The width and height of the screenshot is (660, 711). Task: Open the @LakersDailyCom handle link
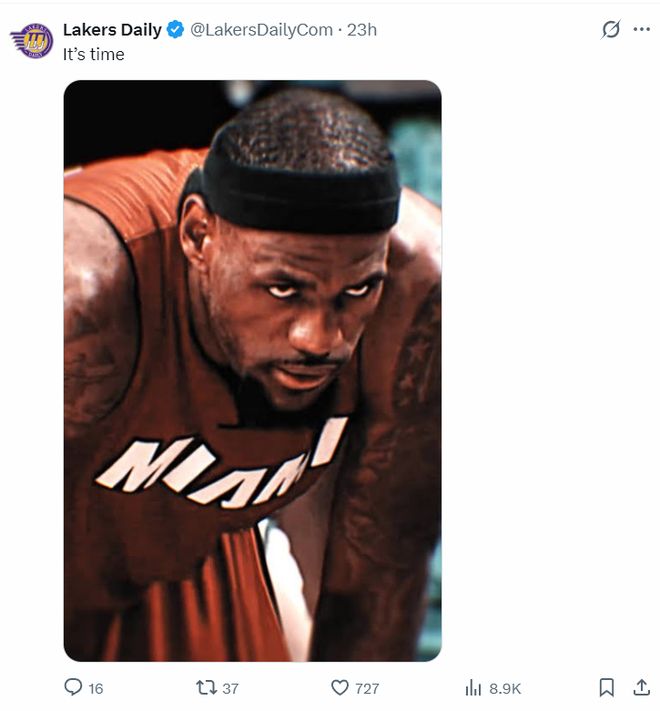261,30
